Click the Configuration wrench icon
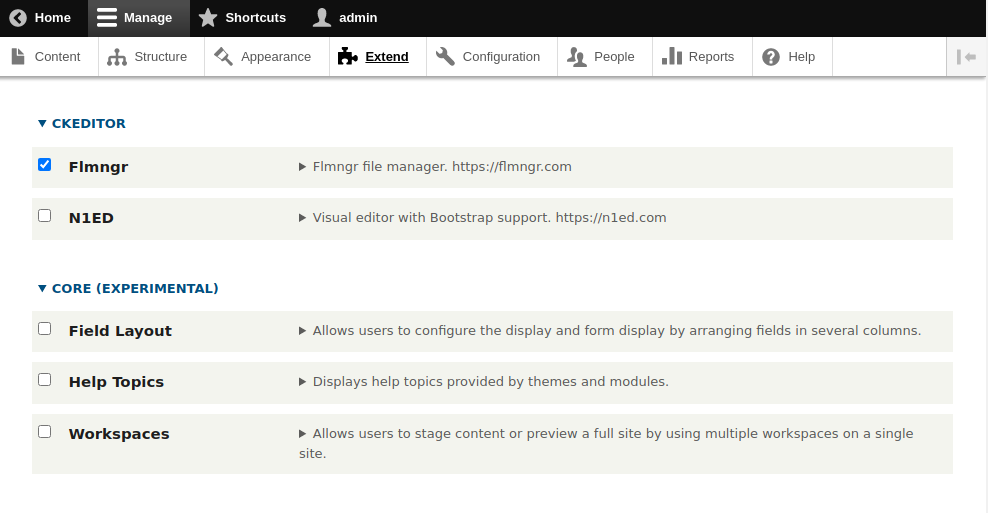Image resolution: width=988 pixels, height=513 pixels. [445, 57]
